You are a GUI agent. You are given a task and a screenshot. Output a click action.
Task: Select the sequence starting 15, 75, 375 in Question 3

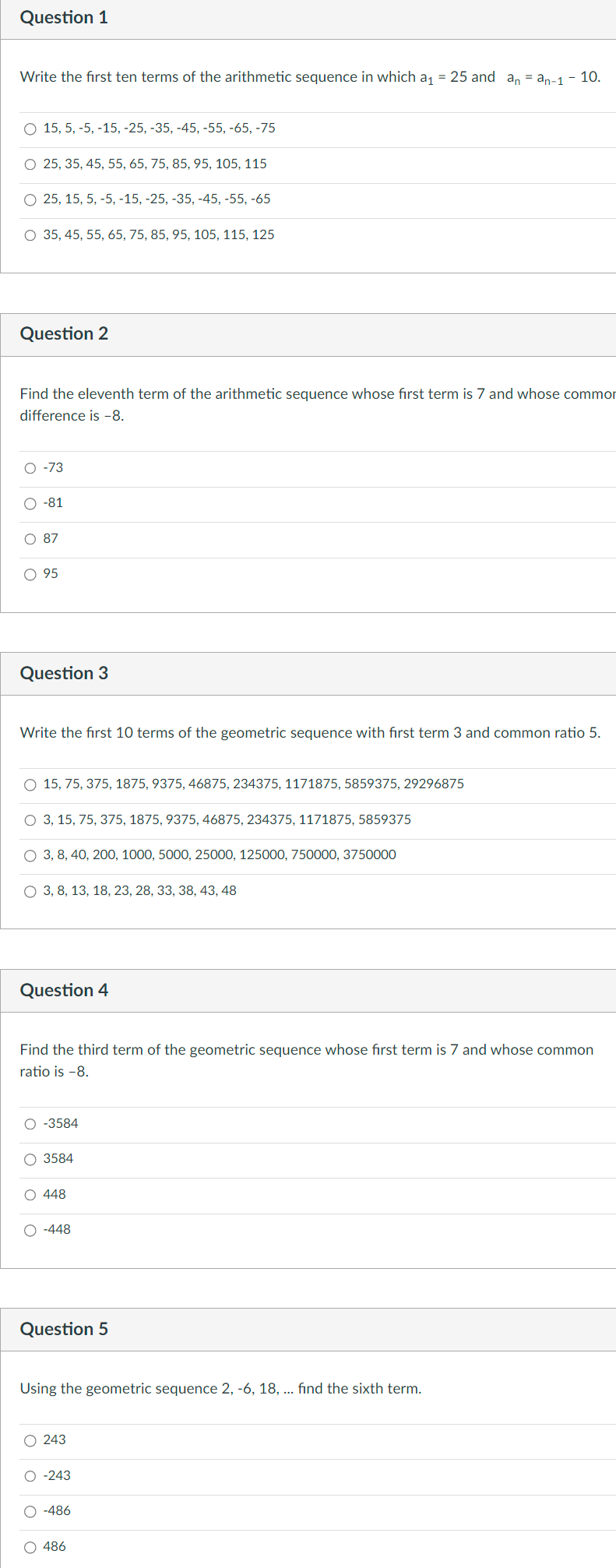[30, 784]
